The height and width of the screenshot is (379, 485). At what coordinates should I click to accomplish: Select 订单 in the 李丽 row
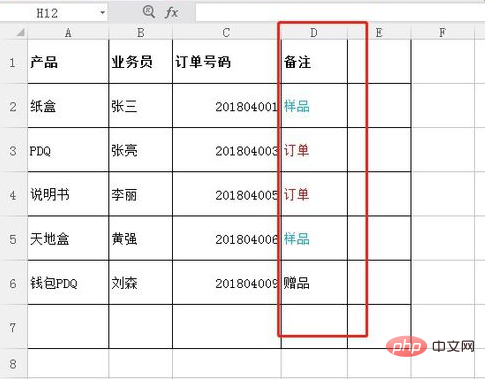click(314, 195)
